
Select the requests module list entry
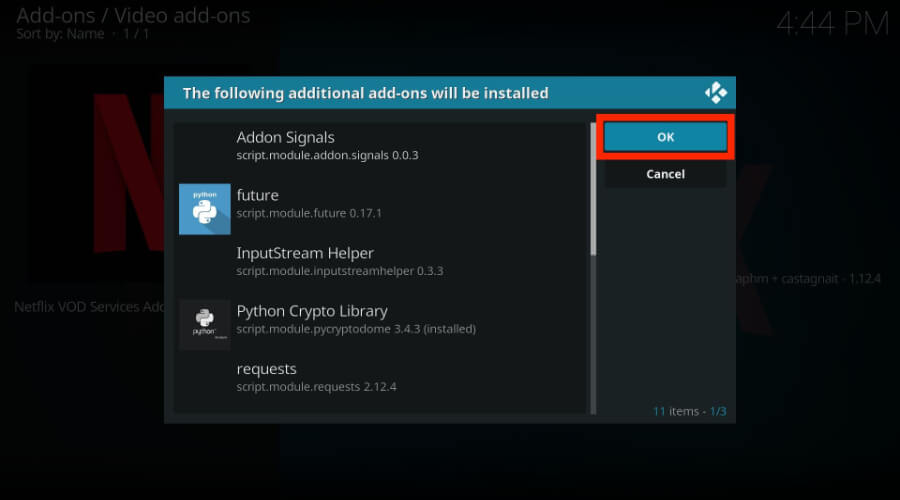tap(381, 382)
